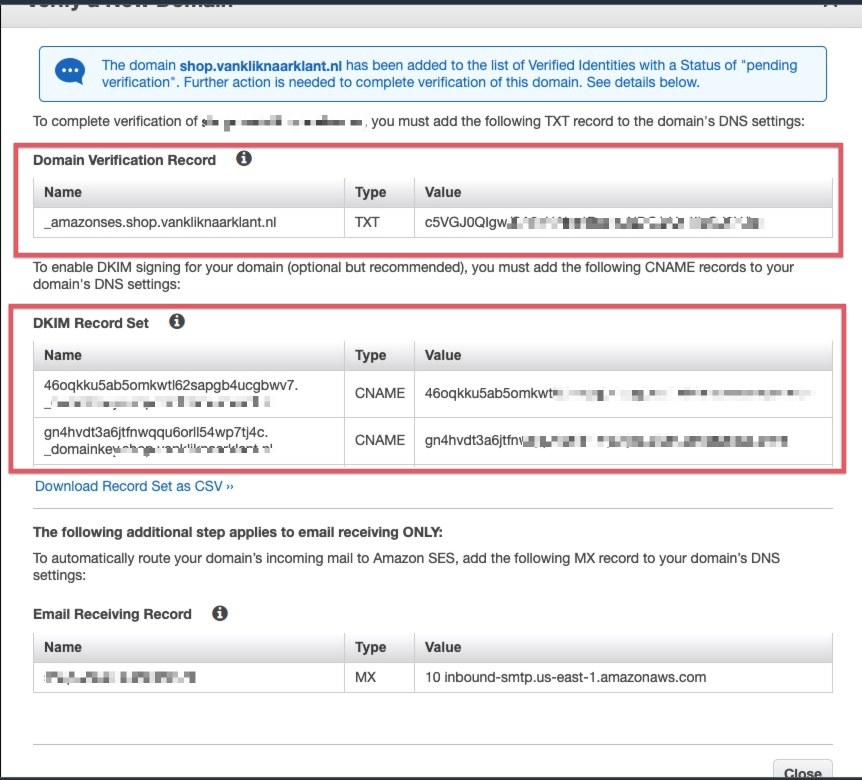
Task: Click shop.vankliknaarklant.nl in the blue notice
Action: (x=261, y=66)
